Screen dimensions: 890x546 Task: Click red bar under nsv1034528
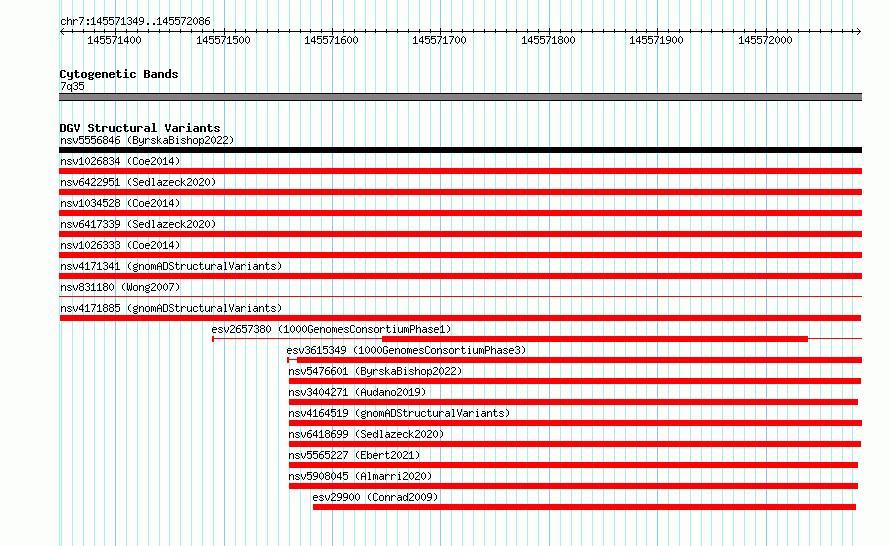(460, 213)
